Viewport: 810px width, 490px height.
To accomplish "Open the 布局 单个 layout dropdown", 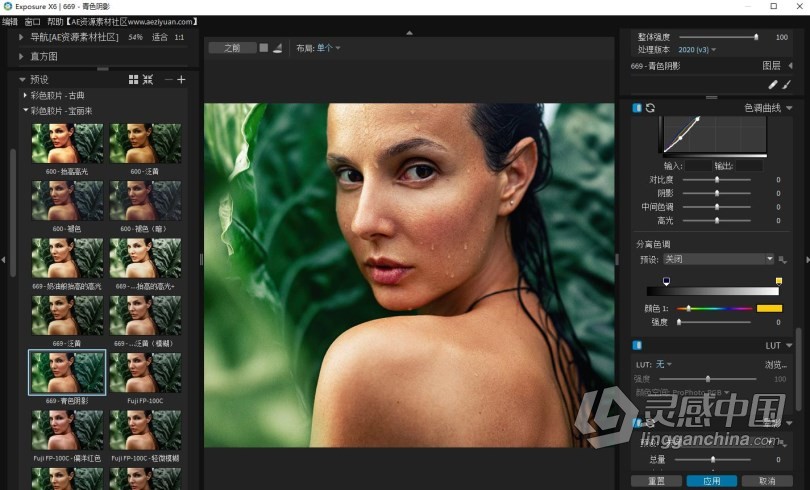I will [x=329, y=48].
